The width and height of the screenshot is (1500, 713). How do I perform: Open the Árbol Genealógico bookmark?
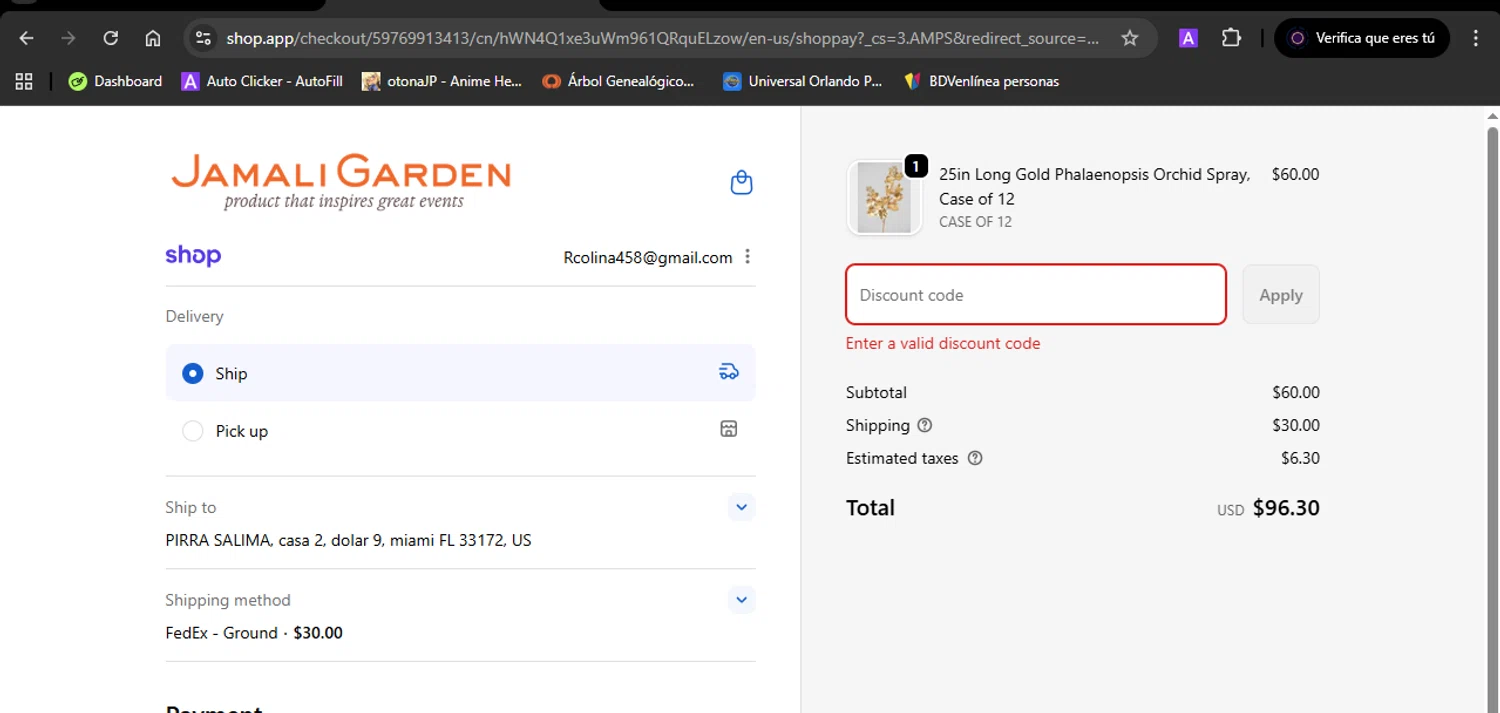[618, 81]
